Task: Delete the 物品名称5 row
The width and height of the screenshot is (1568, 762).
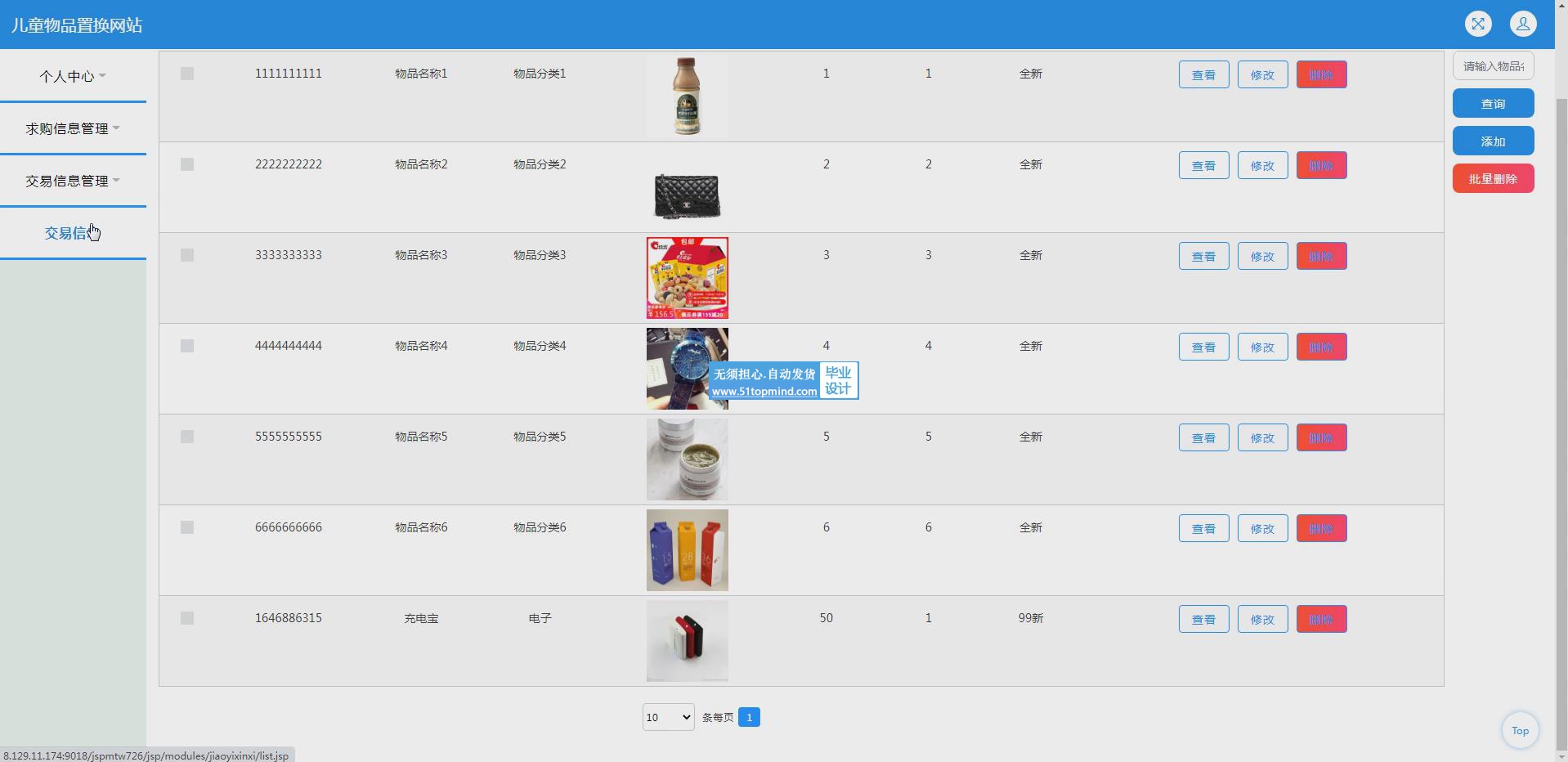Action: (x=1321, y=437)
